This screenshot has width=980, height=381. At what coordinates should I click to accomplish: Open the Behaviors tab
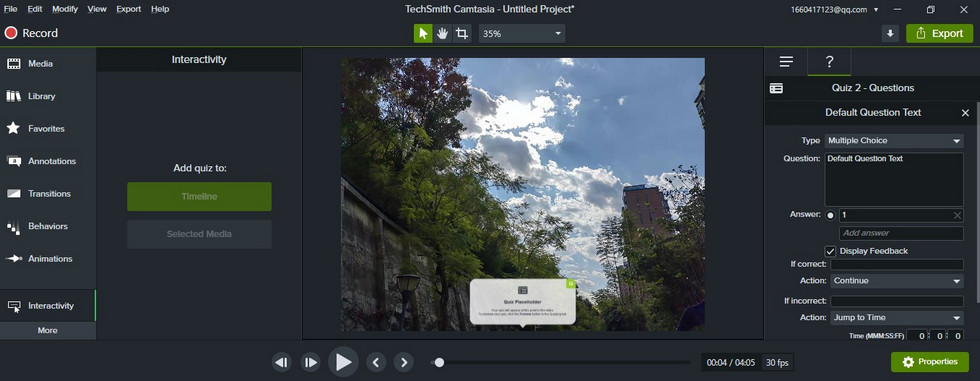48,226
